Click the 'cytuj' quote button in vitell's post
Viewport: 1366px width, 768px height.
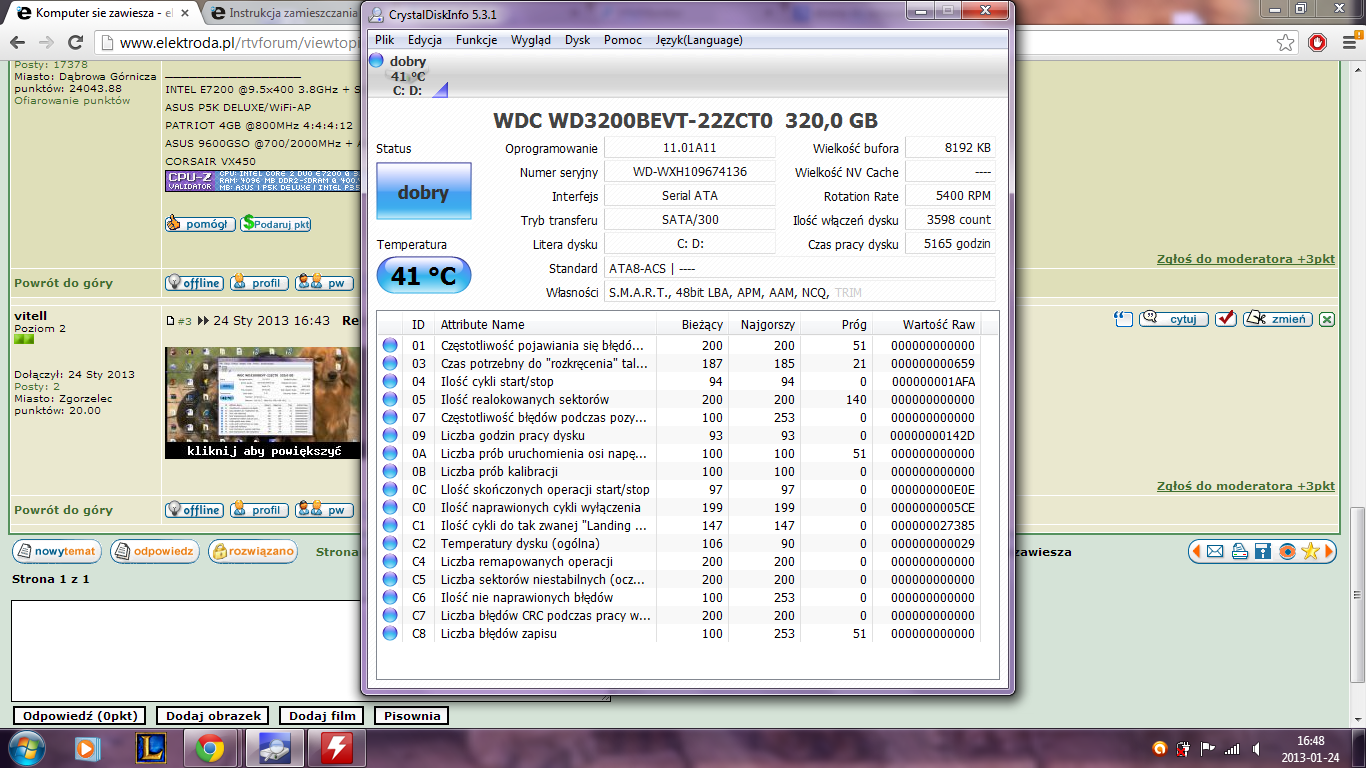click(1174, 319)
